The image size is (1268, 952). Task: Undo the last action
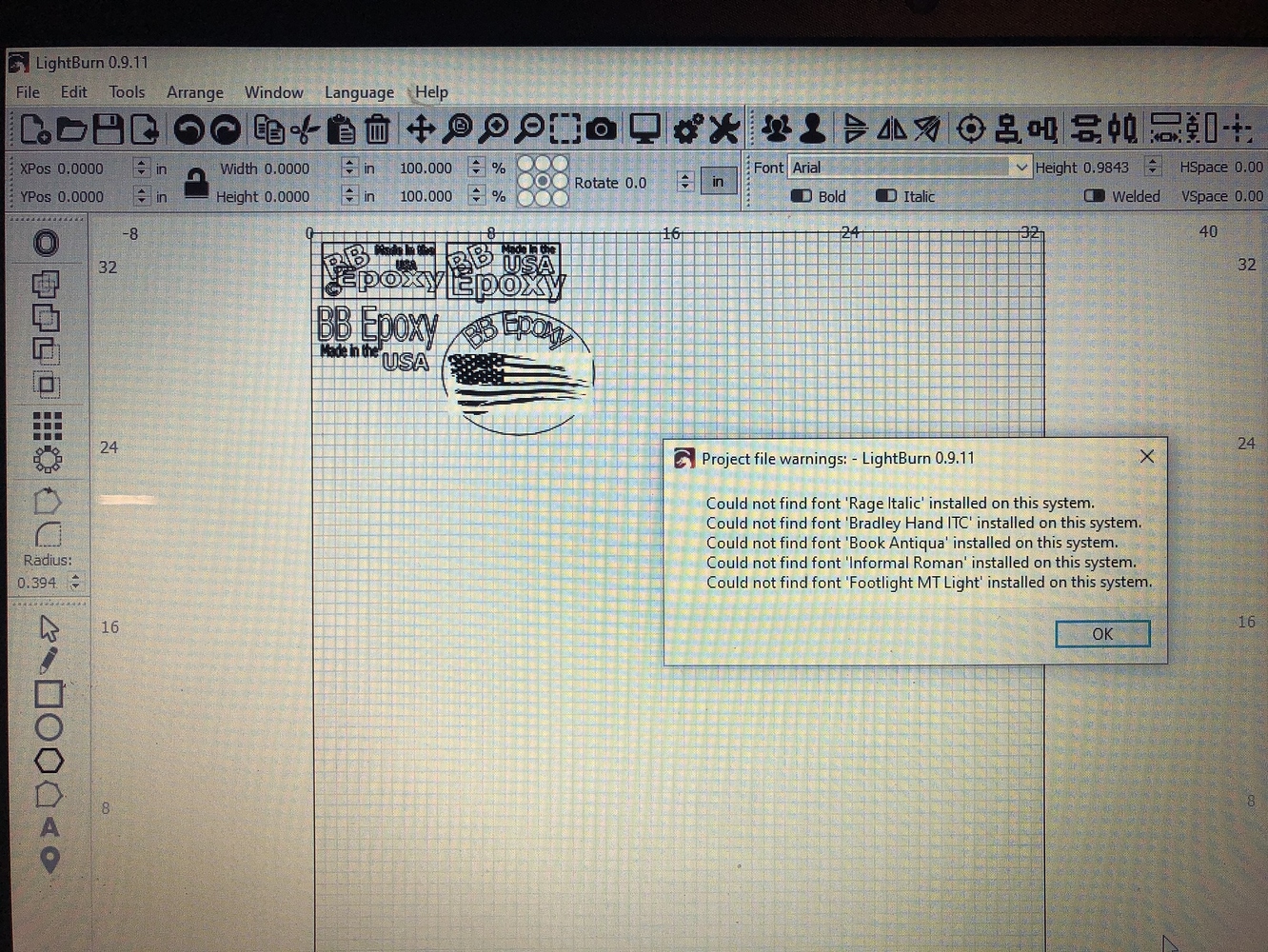[189, 129]
